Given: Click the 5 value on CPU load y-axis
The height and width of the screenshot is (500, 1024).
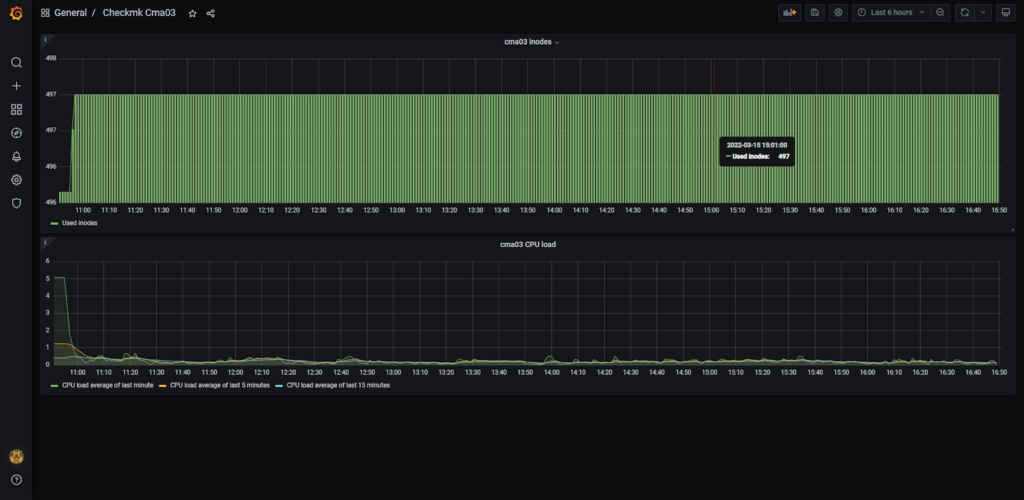Looking at the screenshot, I should [x=47, y=278].
